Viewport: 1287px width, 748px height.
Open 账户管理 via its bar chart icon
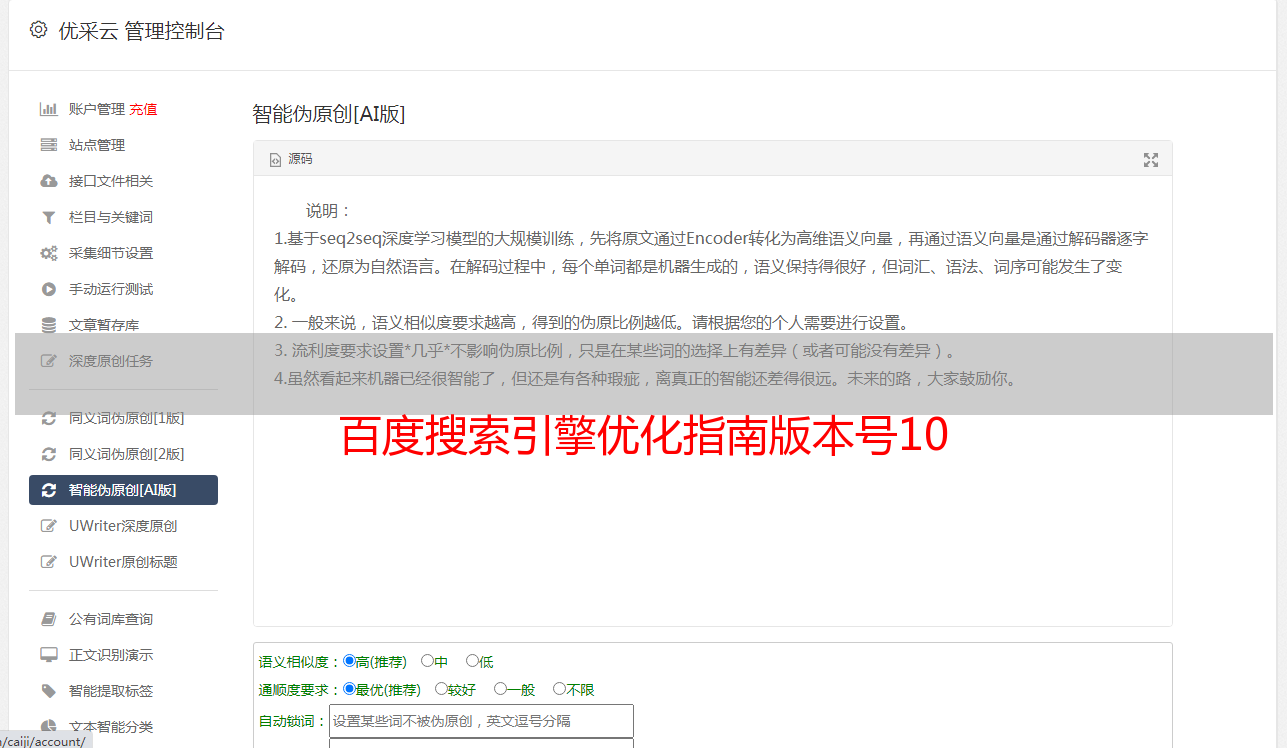(48, 109)
